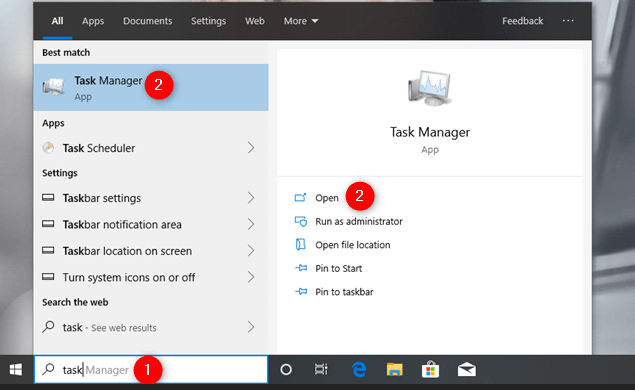This screenshot has width=635, height=390.
Task: Choose Run as administrator
Action: [x=359, y=222]
